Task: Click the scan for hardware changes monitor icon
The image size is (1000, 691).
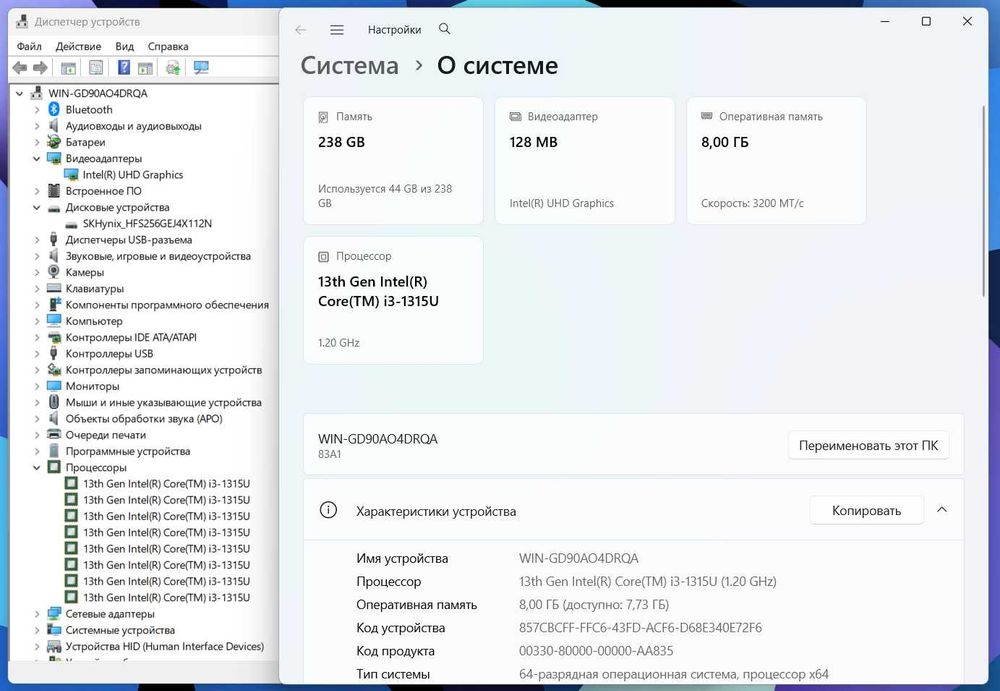Action: tap(201, 68)
